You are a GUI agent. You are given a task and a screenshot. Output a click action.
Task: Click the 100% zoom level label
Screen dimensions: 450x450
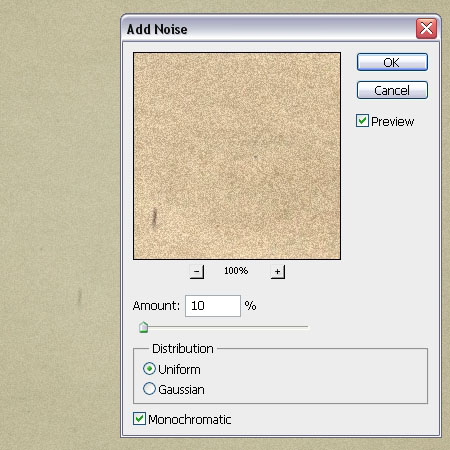pyautogui.click(x=236, y=271)
